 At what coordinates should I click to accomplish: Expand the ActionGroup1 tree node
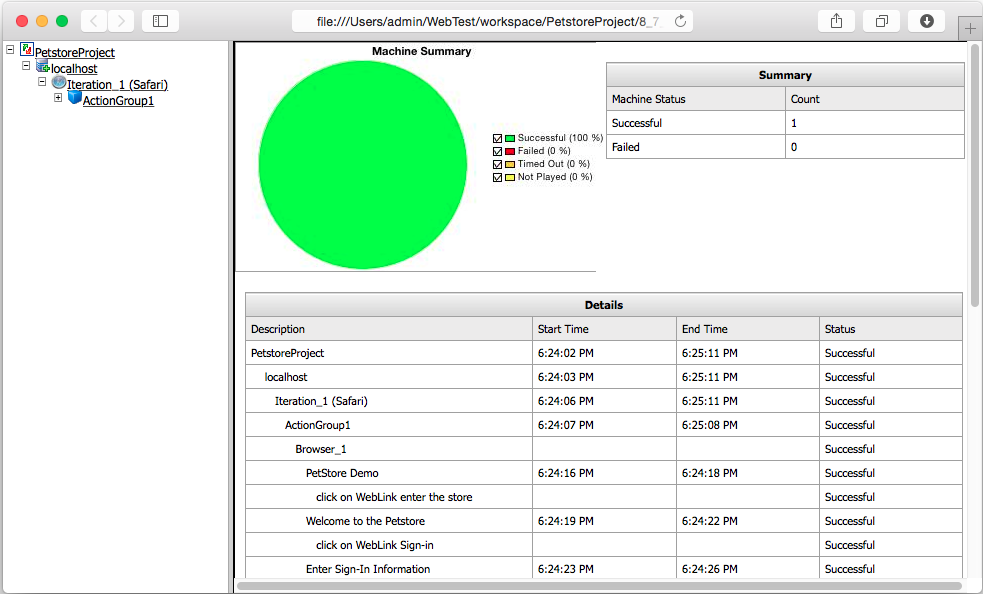pos(58,97)
